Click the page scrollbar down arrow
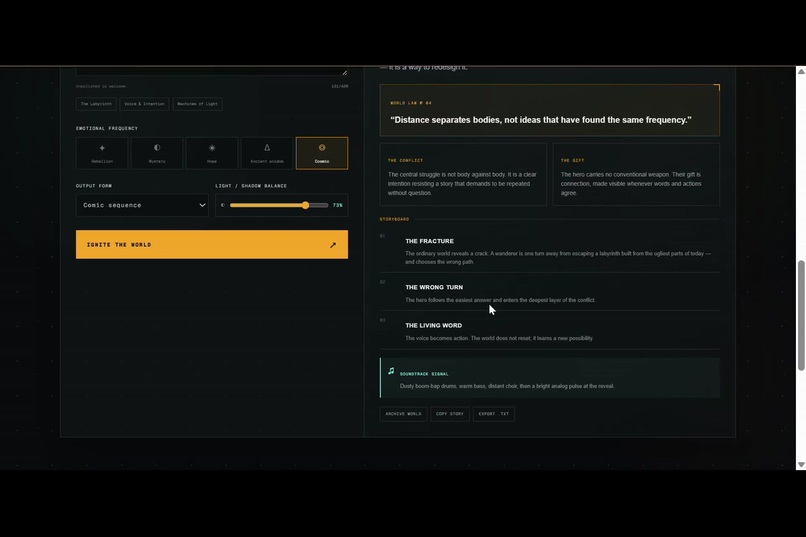Image resolution: width=806 pixels, height=537 pixels. pyautogui.click(x=801, y=465)
